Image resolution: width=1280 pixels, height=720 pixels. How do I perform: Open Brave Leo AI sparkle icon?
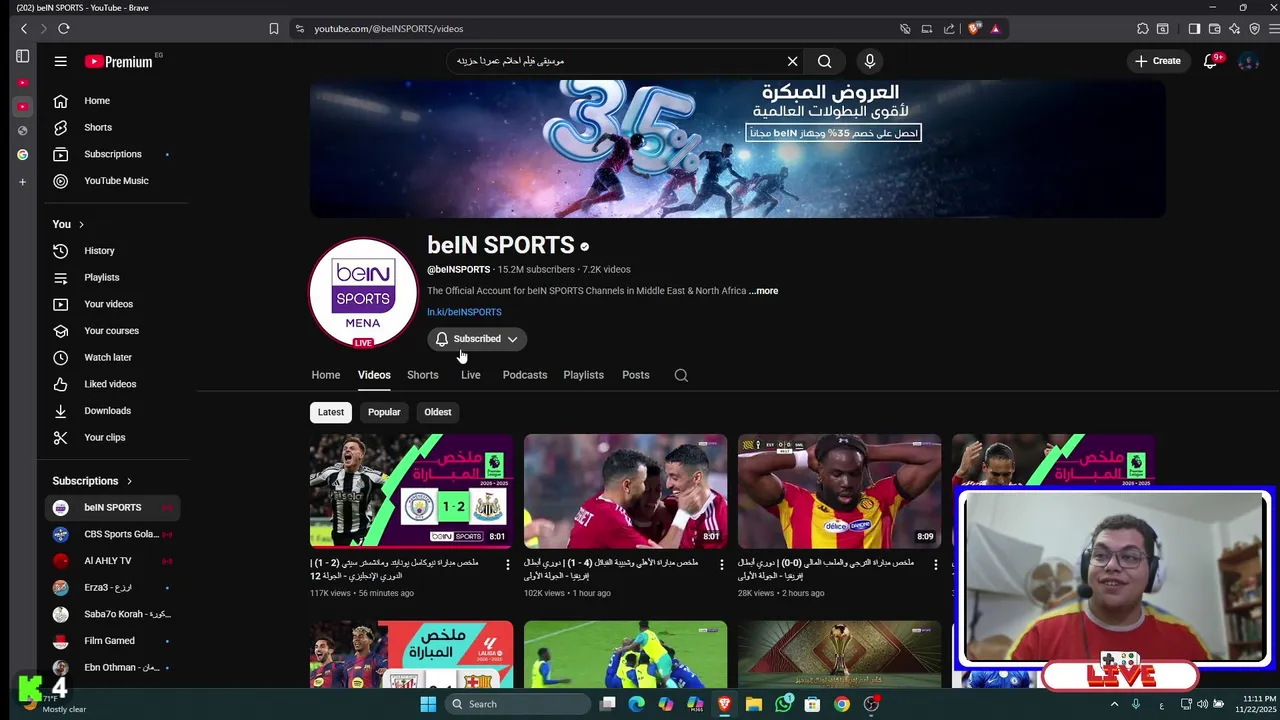(1234, 29)
